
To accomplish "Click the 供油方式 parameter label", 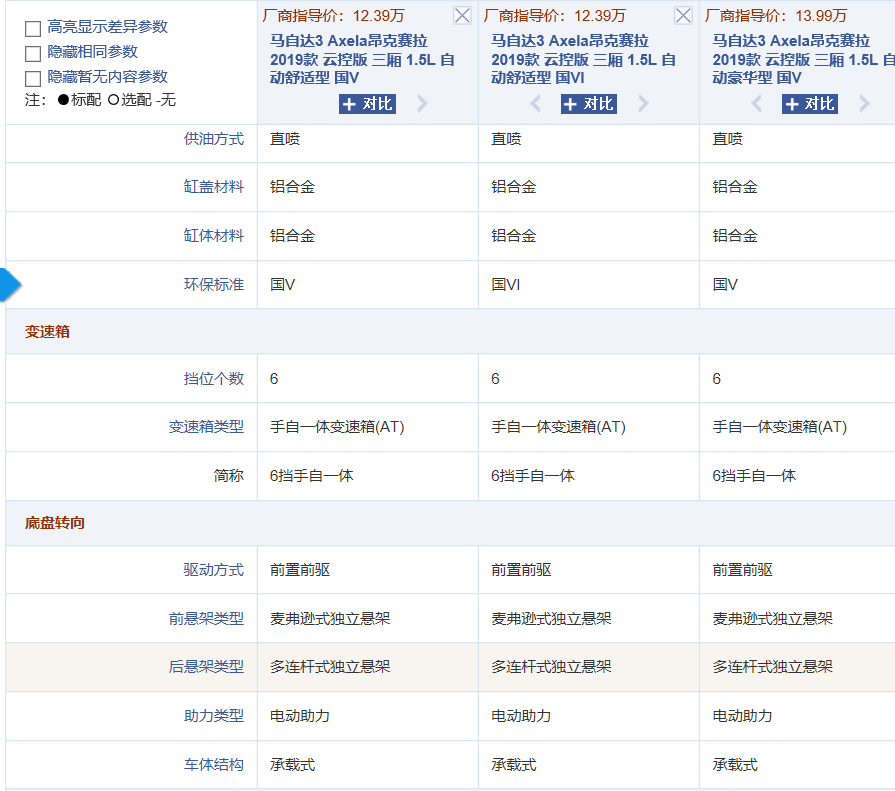I will [x=213, y=139].
